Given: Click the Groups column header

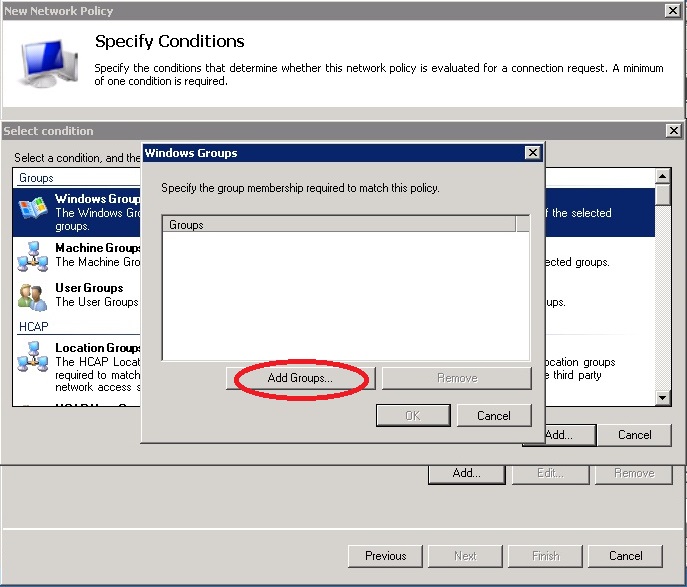Looking at the screenshot, I should 340,225.
